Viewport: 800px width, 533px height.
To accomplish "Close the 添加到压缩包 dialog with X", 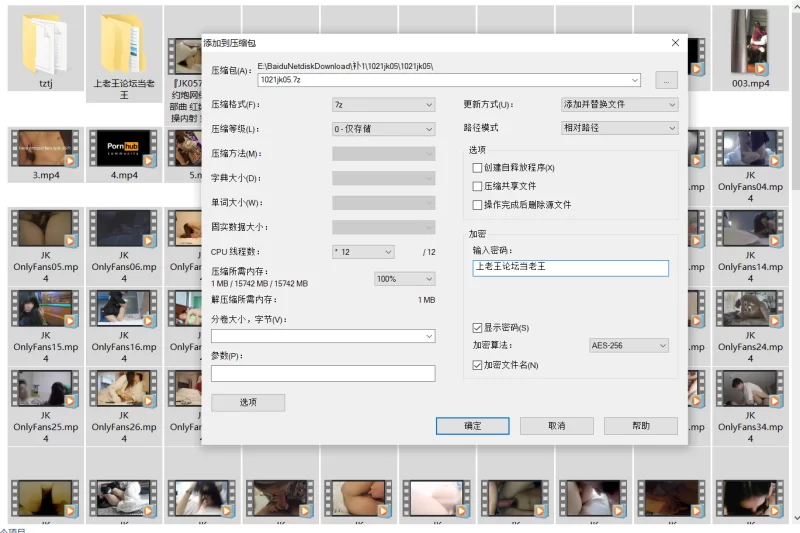I will click(x=676, y=43).
